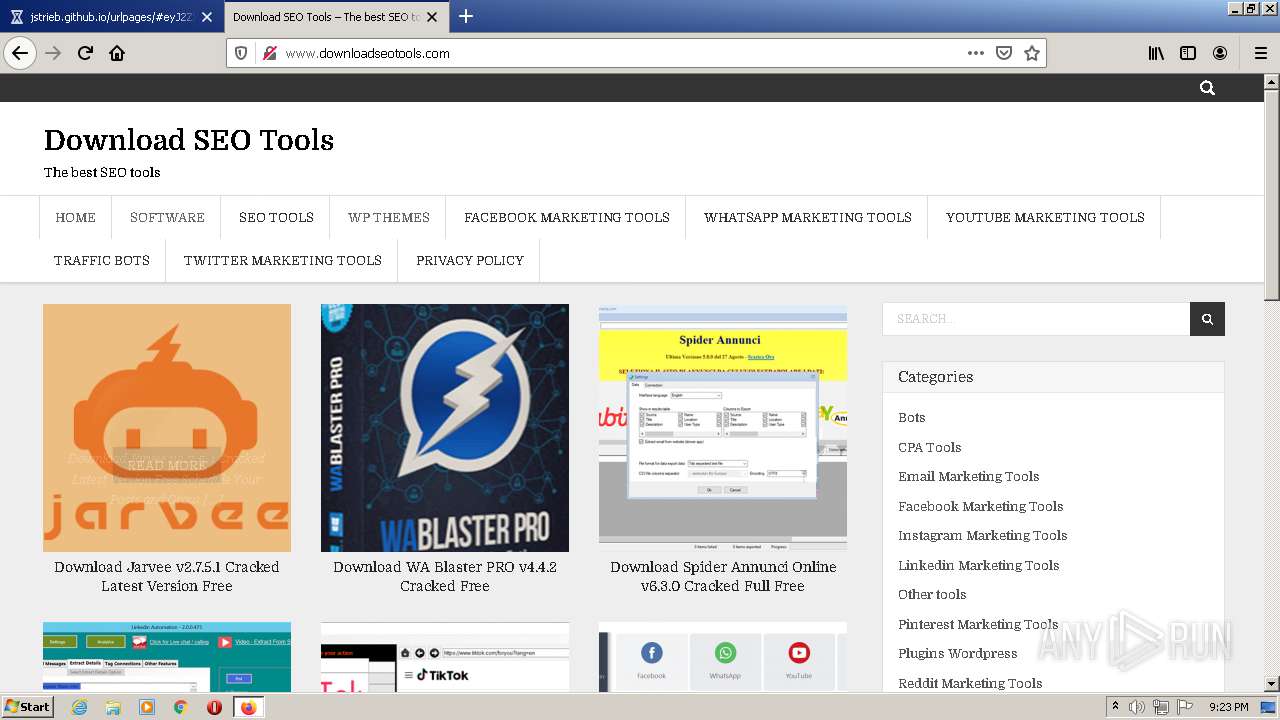Open the Jarvee post thumbnail
Image resolution: width=1280 pixels, height=720 pixels.
167,428
